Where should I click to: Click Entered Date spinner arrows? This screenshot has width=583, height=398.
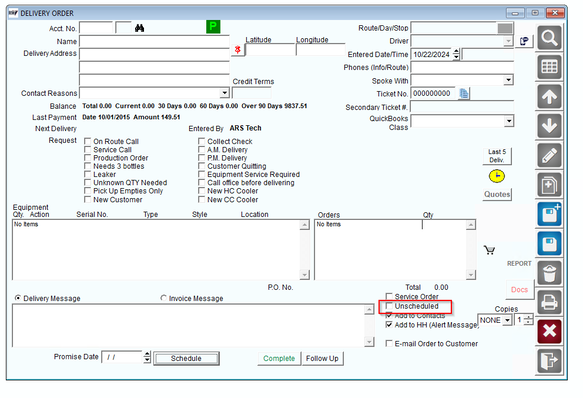click(456, 54)
